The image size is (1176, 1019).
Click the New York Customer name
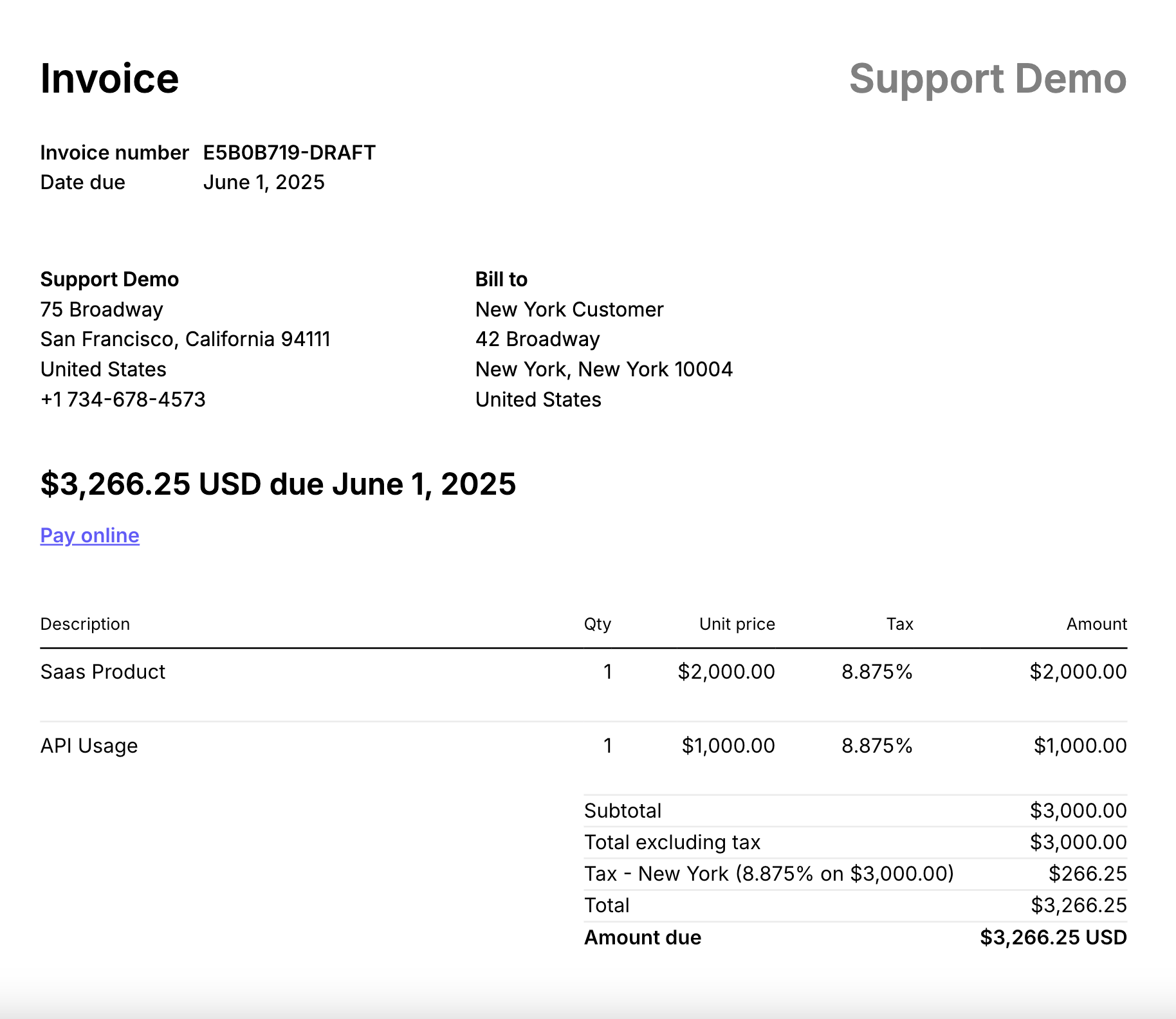point(569,309)
